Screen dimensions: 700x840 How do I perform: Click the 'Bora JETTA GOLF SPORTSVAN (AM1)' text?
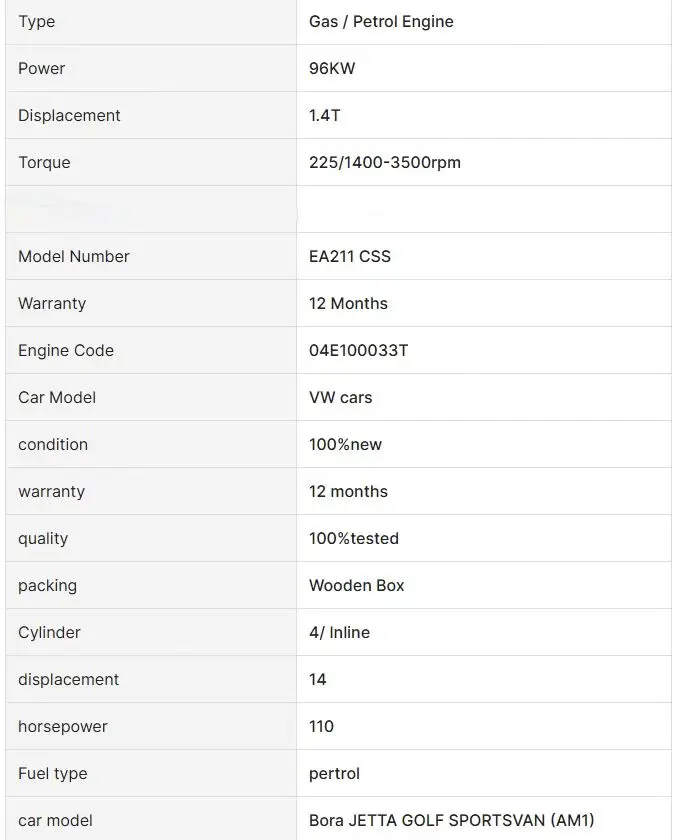click(x=452, y=820)
